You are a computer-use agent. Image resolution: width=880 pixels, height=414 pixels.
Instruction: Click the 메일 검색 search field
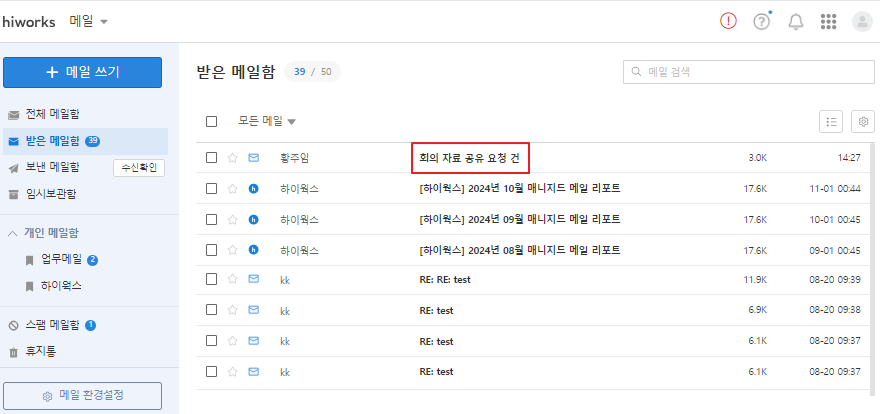748,72
